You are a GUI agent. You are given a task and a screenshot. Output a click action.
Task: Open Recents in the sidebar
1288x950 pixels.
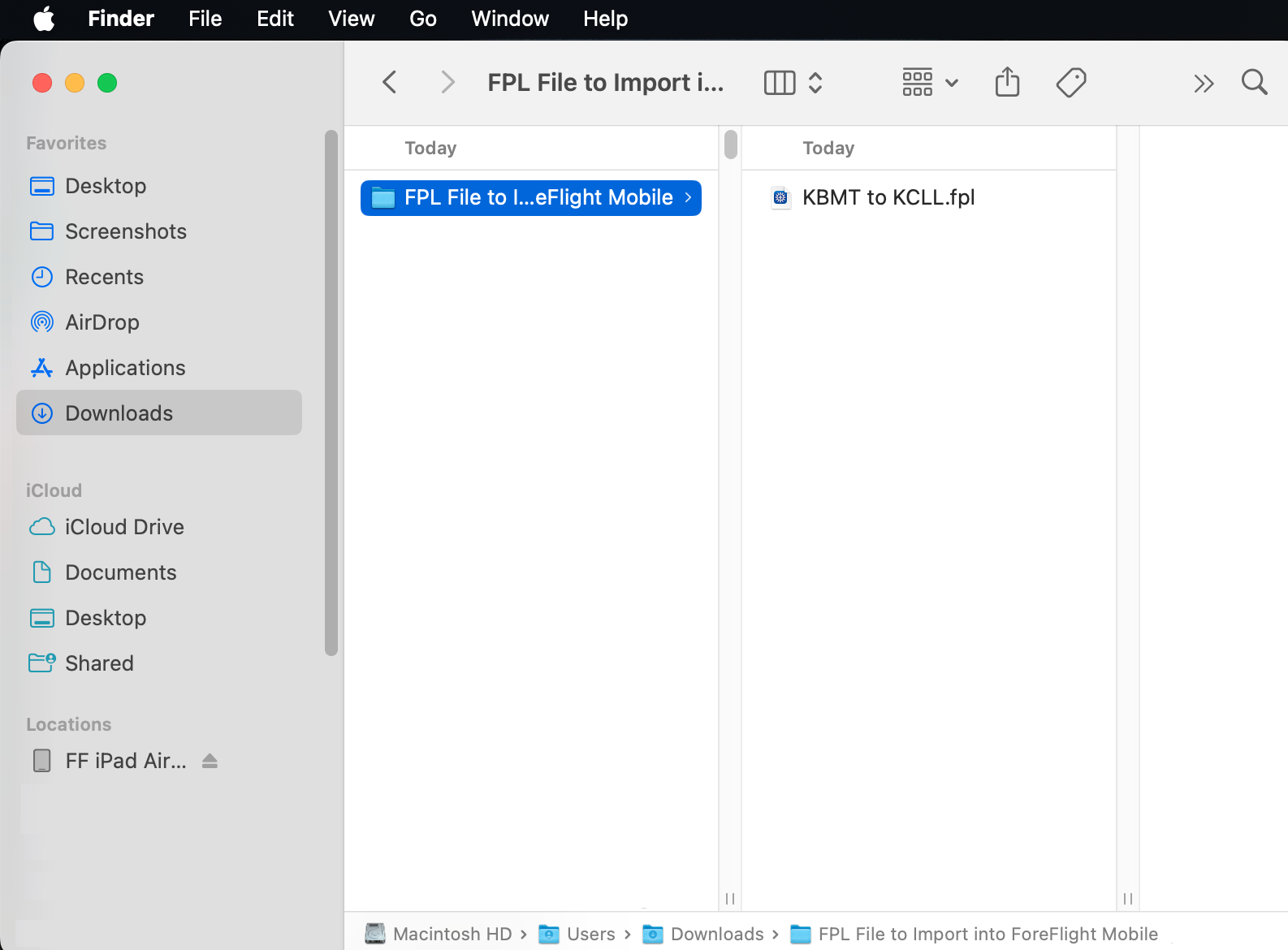[159, 277]
